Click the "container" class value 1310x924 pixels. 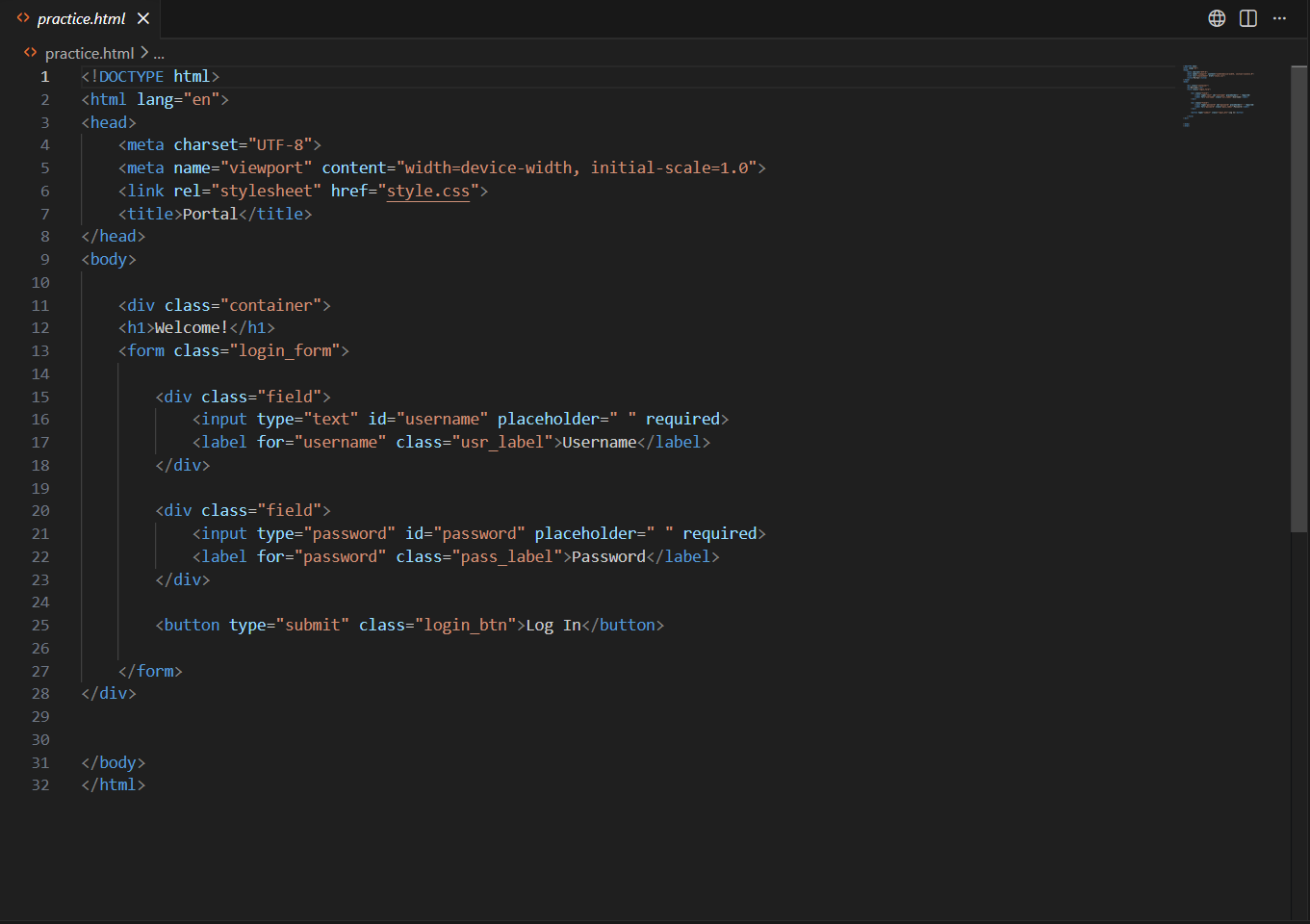tap(271, 305)
